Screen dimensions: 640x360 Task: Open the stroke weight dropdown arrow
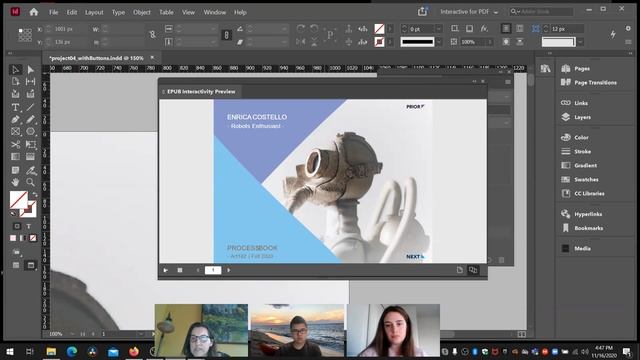click(x=439, y=29)
